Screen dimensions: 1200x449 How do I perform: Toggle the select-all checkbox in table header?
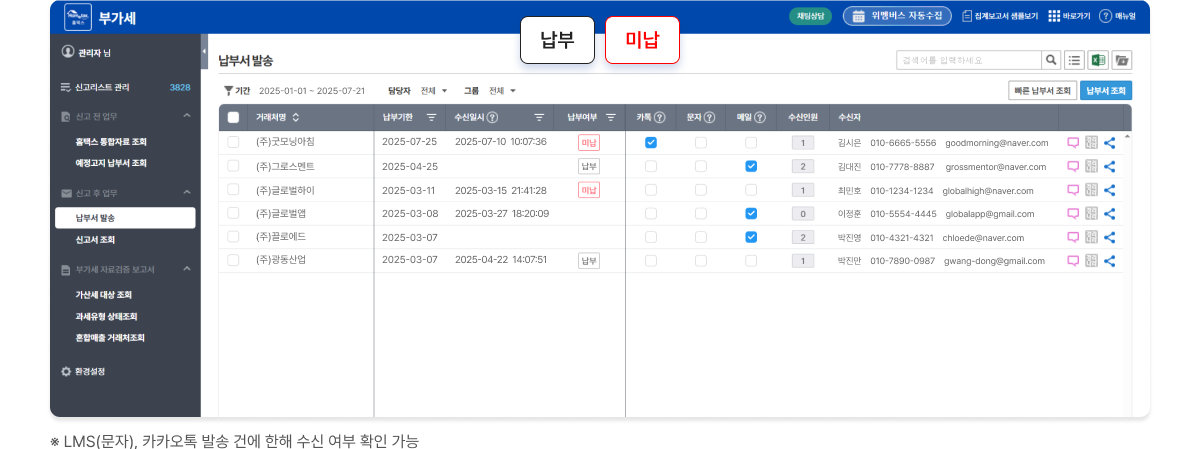click(x=233, y=117)
